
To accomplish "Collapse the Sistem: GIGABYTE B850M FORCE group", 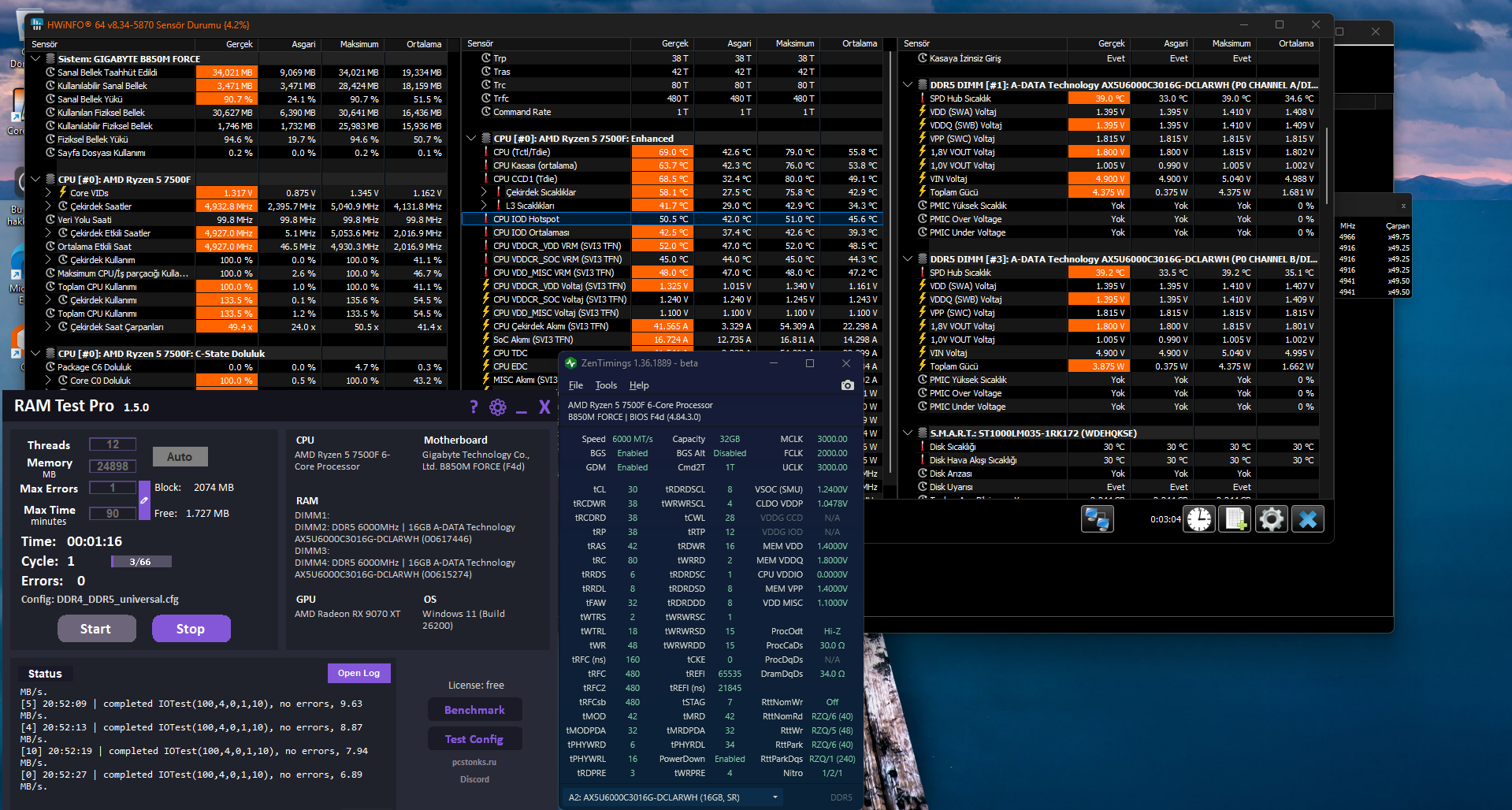I will (x=35, y=58).
